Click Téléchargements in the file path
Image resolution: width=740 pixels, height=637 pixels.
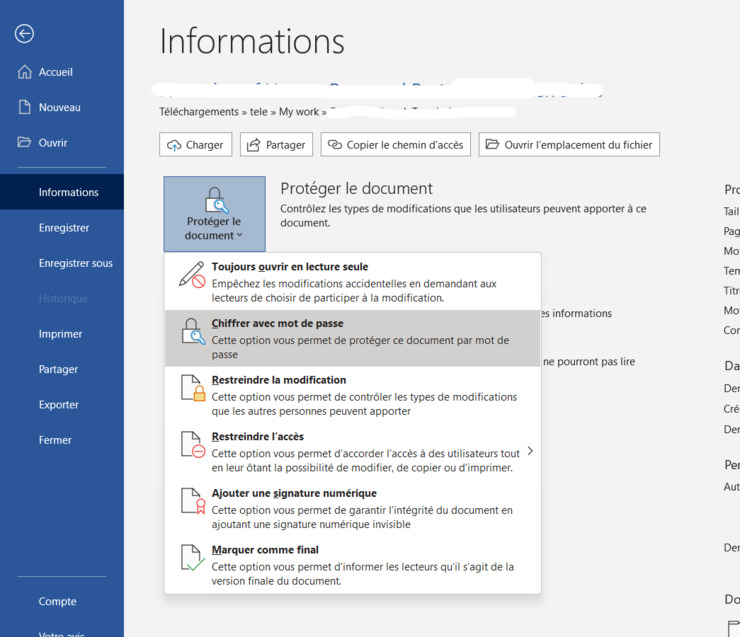[x=199, y=112]
